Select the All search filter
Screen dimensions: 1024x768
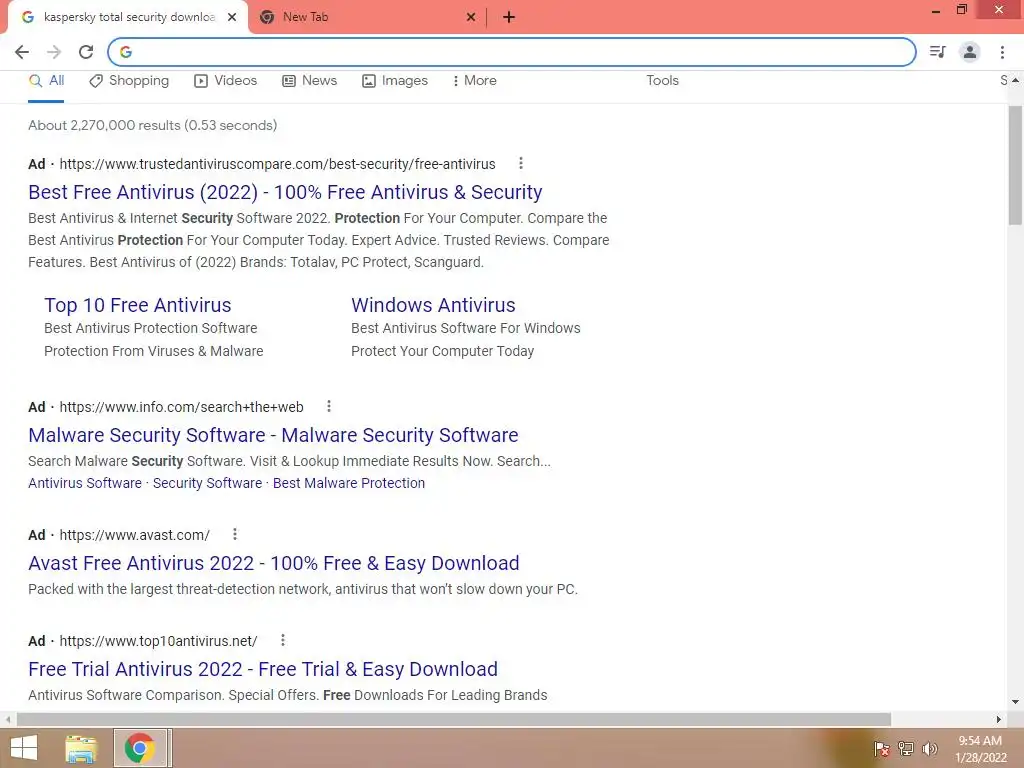pyautogui.click(x=46, y=81)
